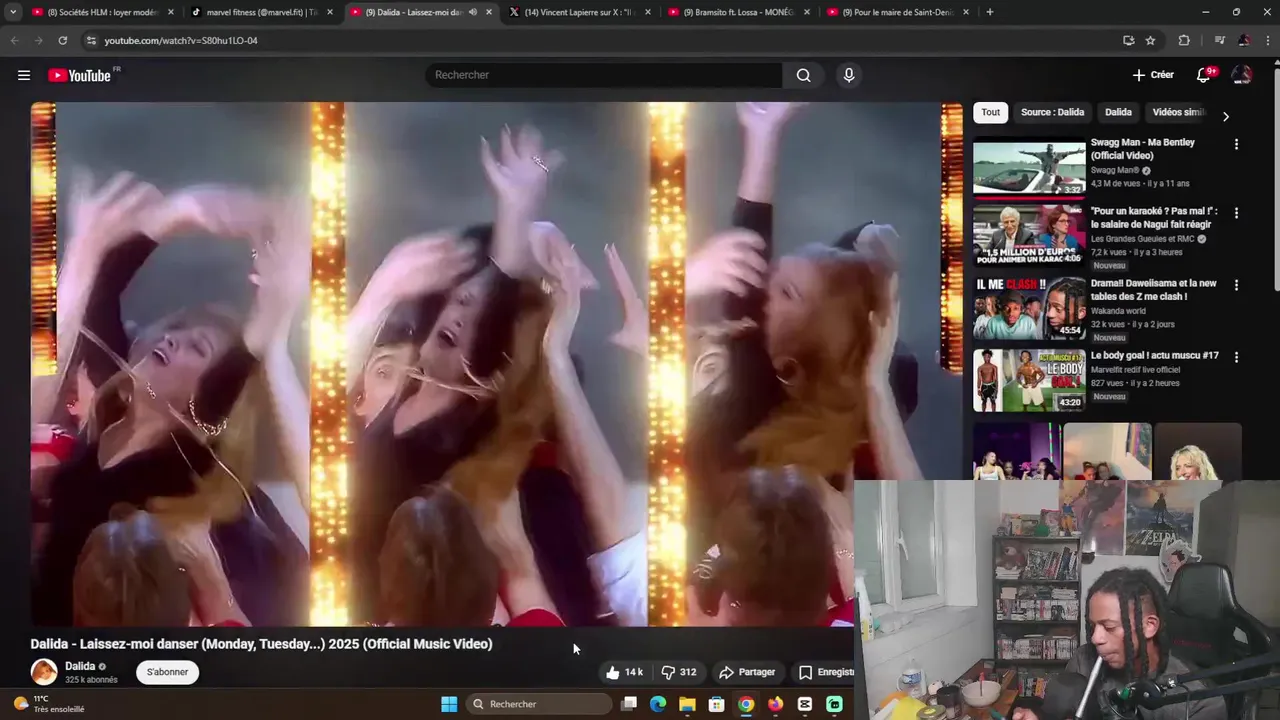Viewport: 1280px width, 720px height.
Task: Go to the YouTube home logo
Action: pyautogui.click(x=79, y=75)
